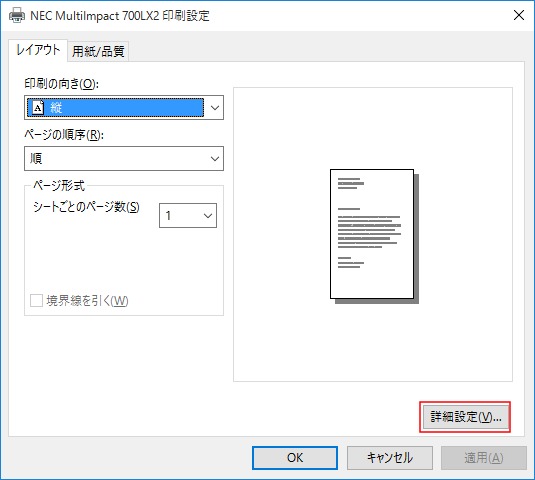Click the 適用 apply button
535x480 pixels.
click(x=484, y=458)
